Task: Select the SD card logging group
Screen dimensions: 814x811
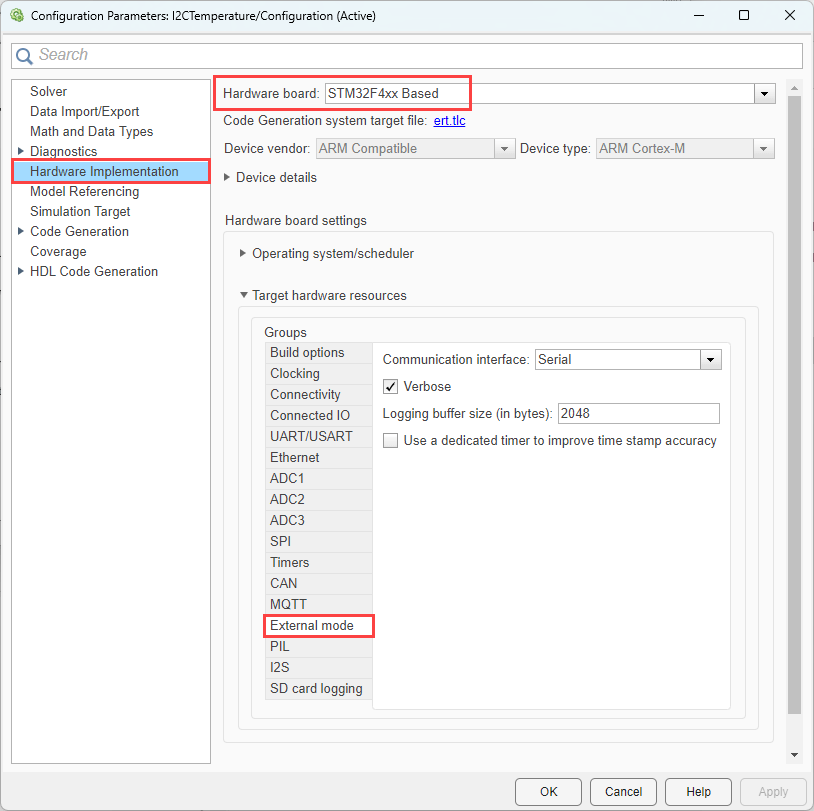Action: pos(316,688)
